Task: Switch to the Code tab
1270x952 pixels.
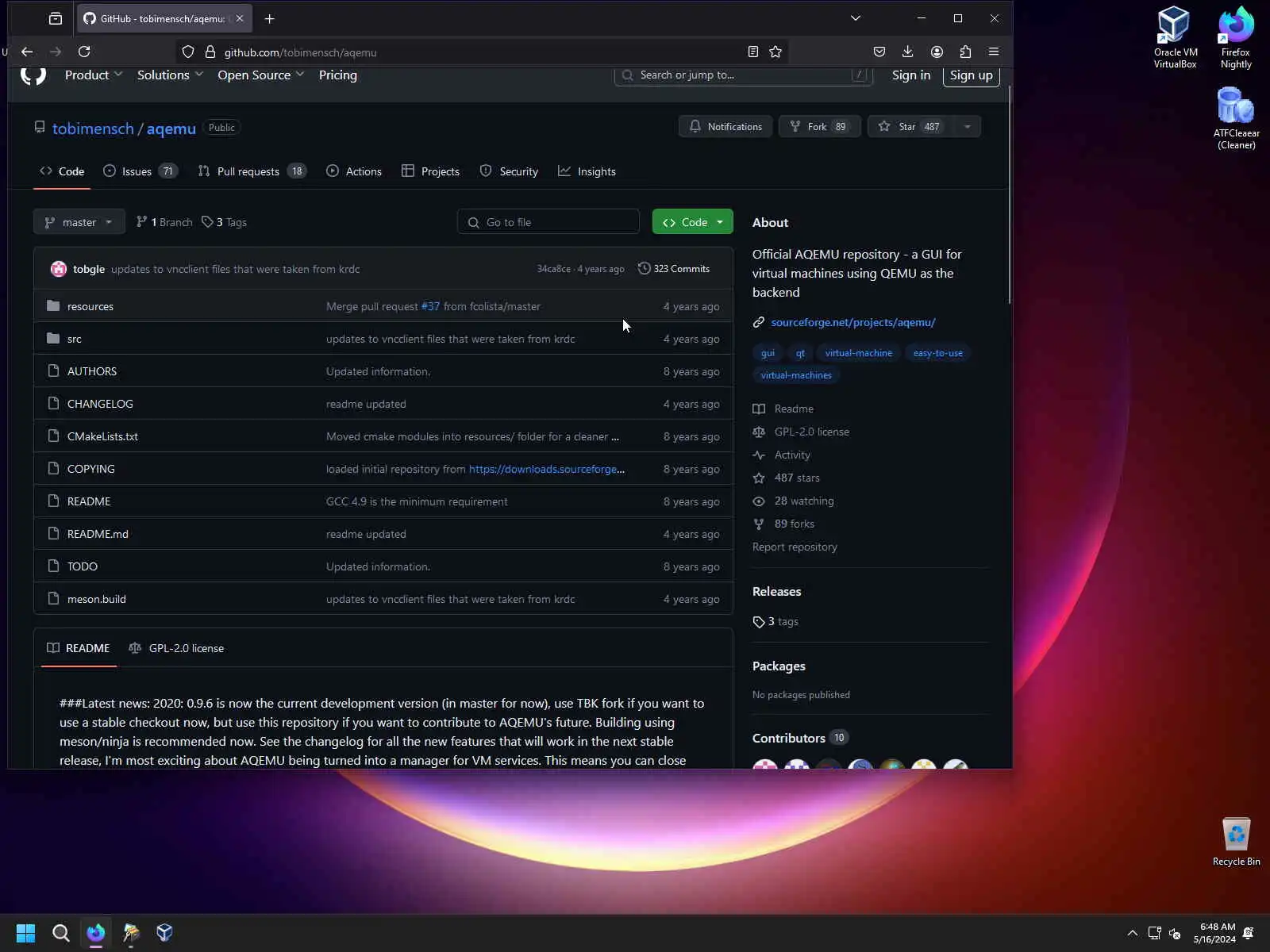Action: (62, 171)
